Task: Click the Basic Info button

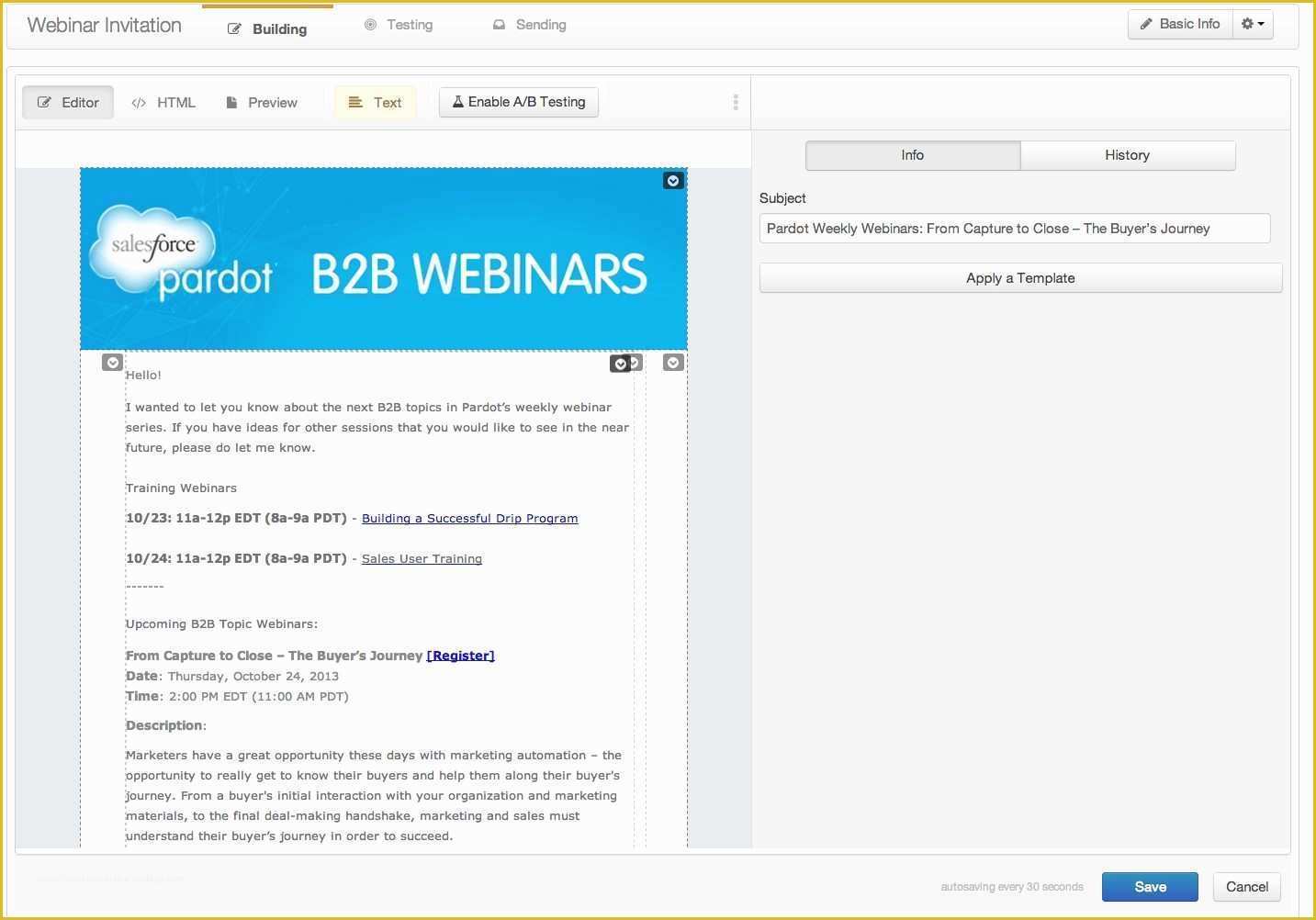Action: coord(1180,24)
